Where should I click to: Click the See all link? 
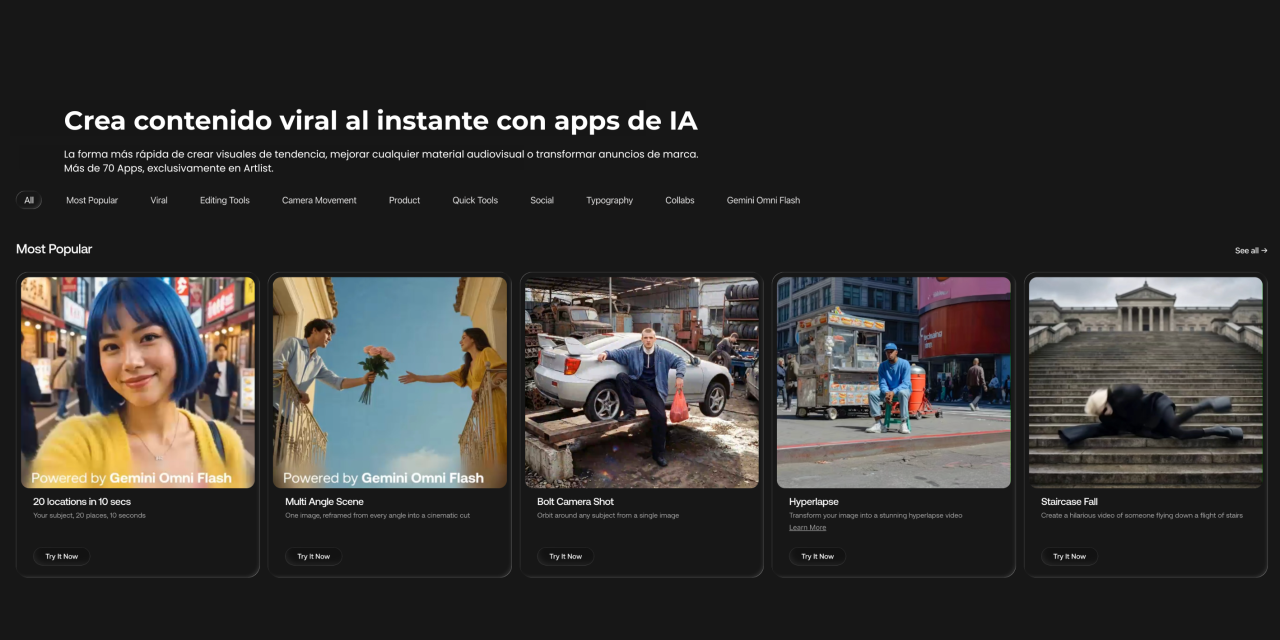[1251, 251]
